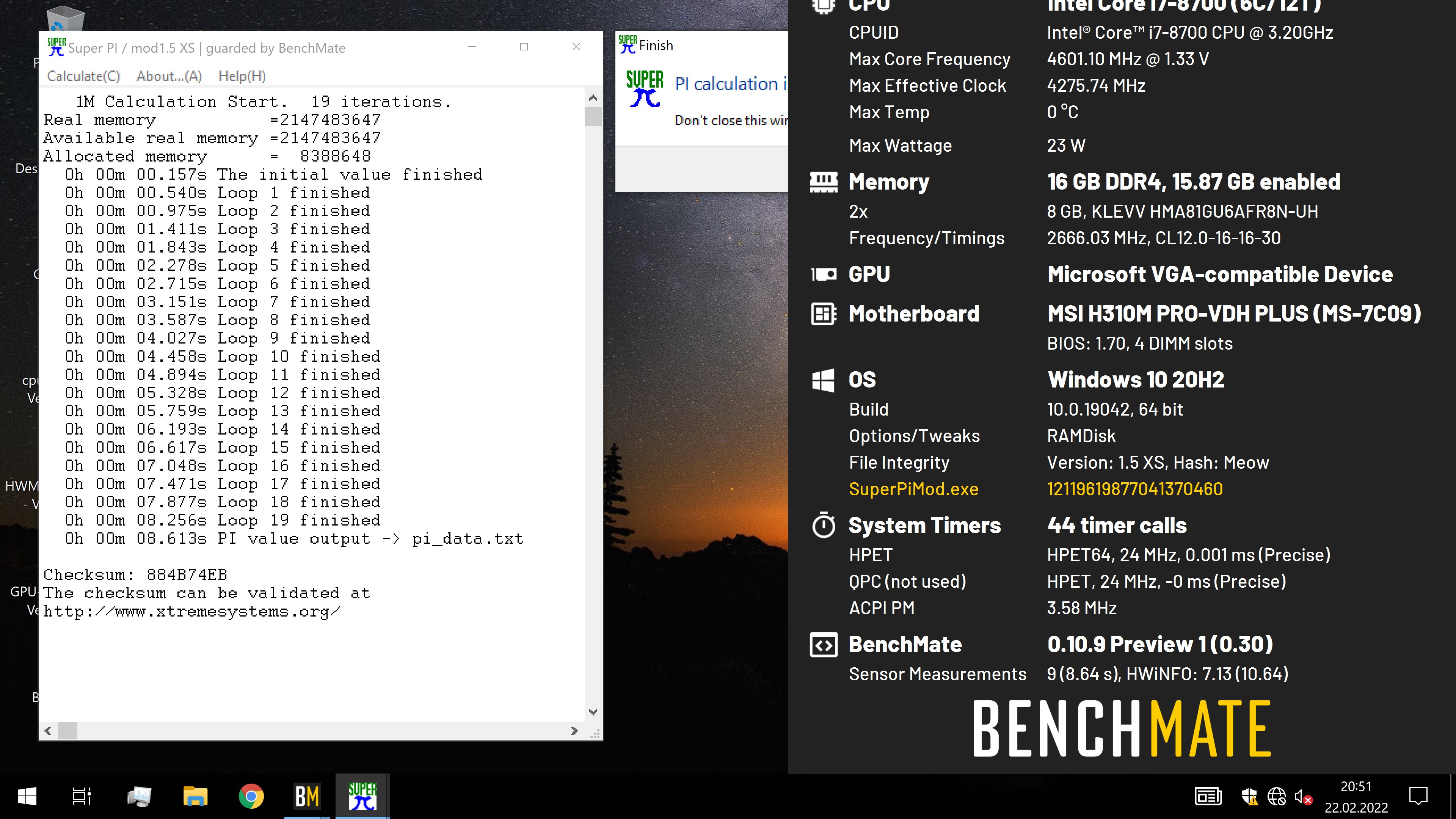Click the Finish dialog title icon
The width and height of the screenshot is (1456, 819).
628,45
